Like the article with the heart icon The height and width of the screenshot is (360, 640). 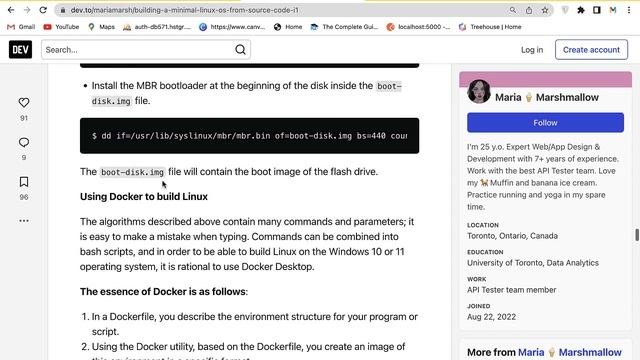coord(24,102)
